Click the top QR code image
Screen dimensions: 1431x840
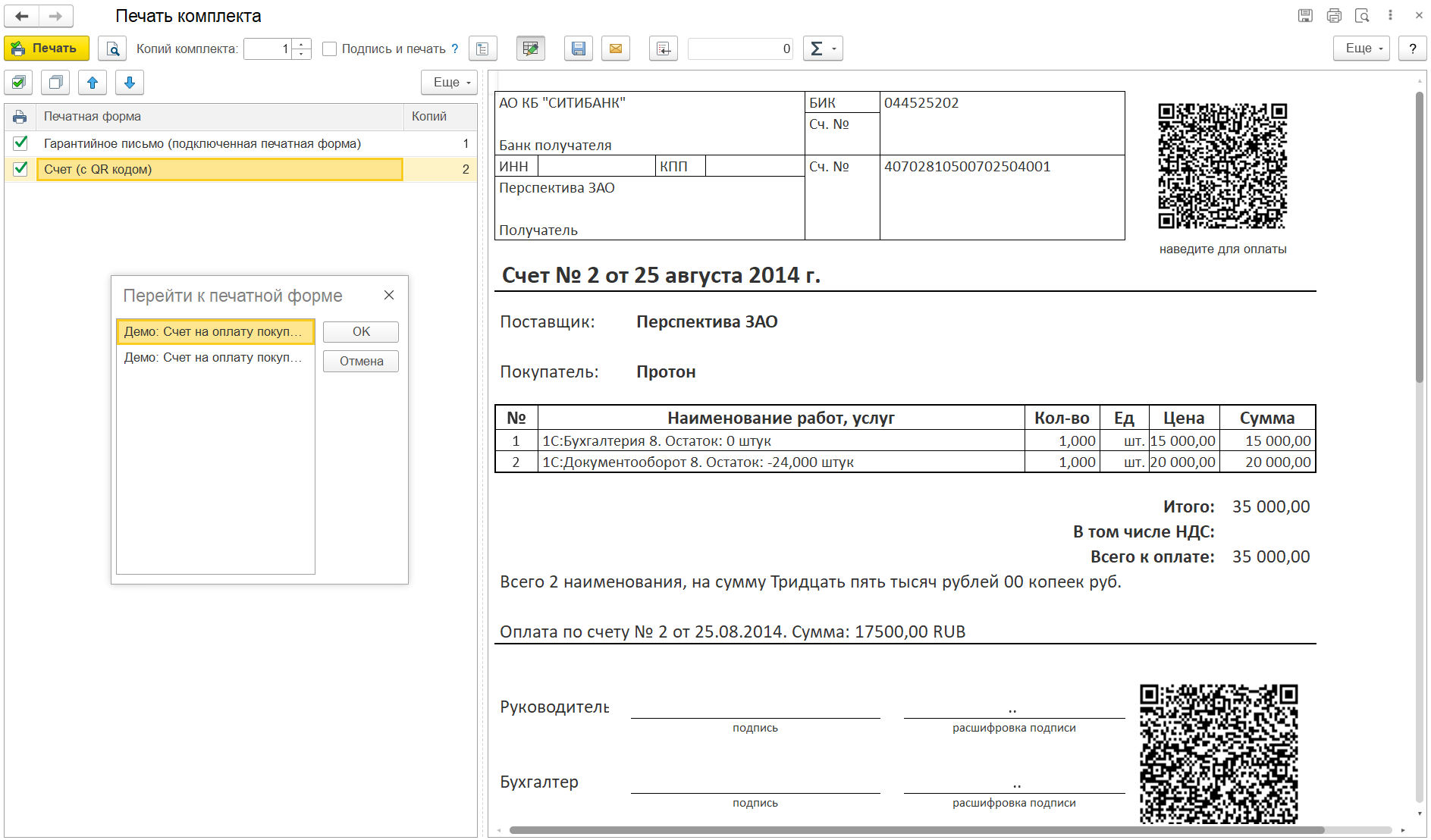1222,166
